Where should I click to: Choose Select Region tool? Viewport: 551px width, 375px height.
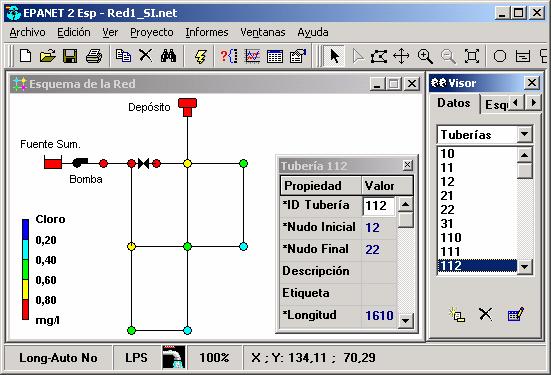tap(379, 56)
